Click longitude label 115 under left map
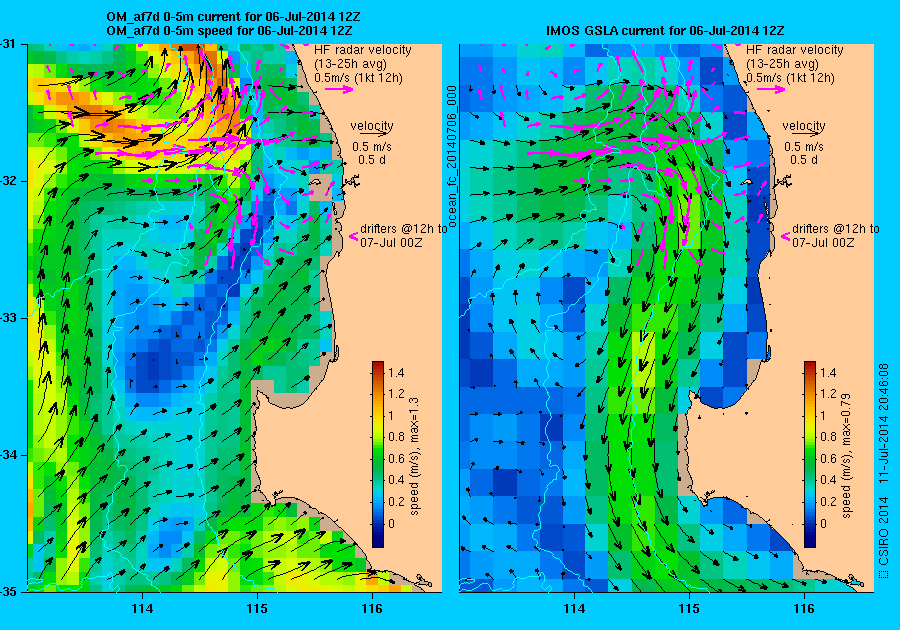900x630 pixels. pyautogui.click(x=257, y=609)
